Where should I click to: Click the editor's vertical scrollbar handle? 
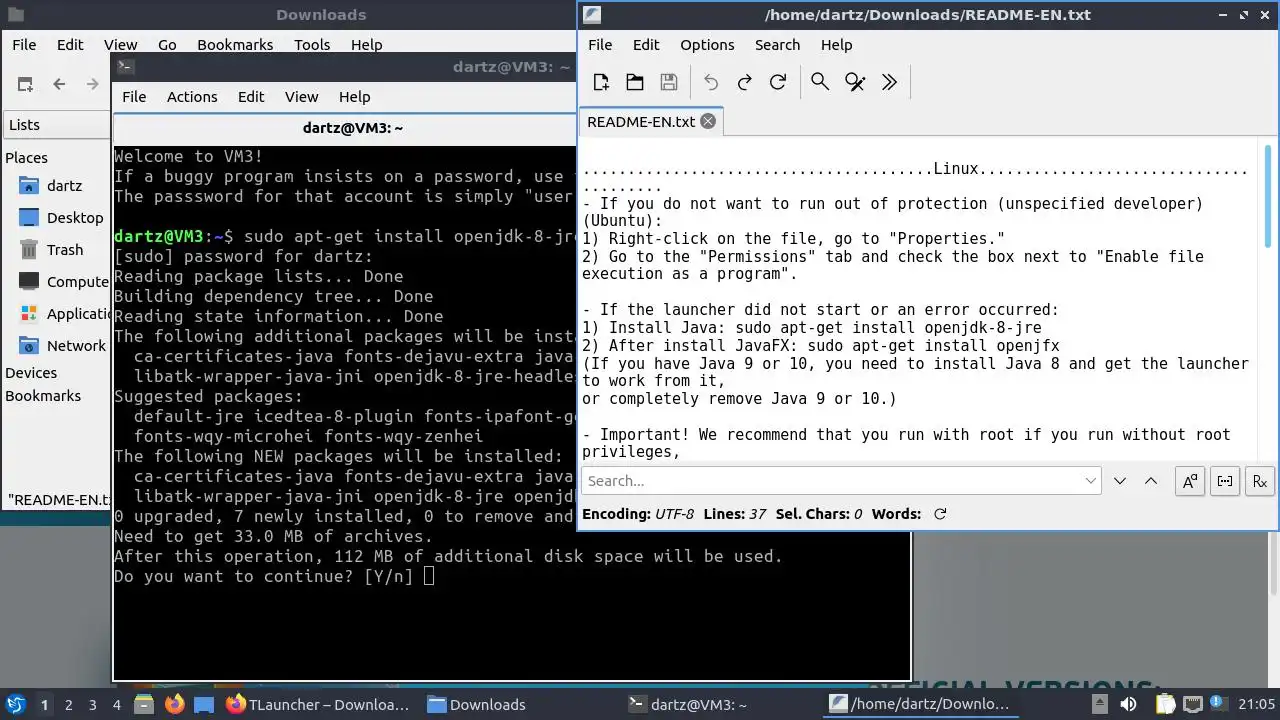point(1268,196)
